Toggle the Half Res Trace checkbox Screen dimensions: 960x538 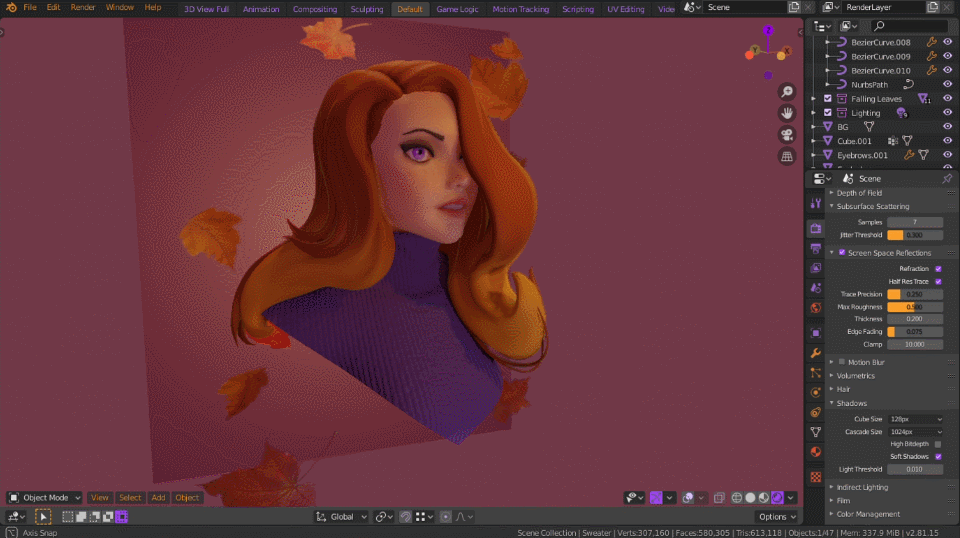(939, 282)
